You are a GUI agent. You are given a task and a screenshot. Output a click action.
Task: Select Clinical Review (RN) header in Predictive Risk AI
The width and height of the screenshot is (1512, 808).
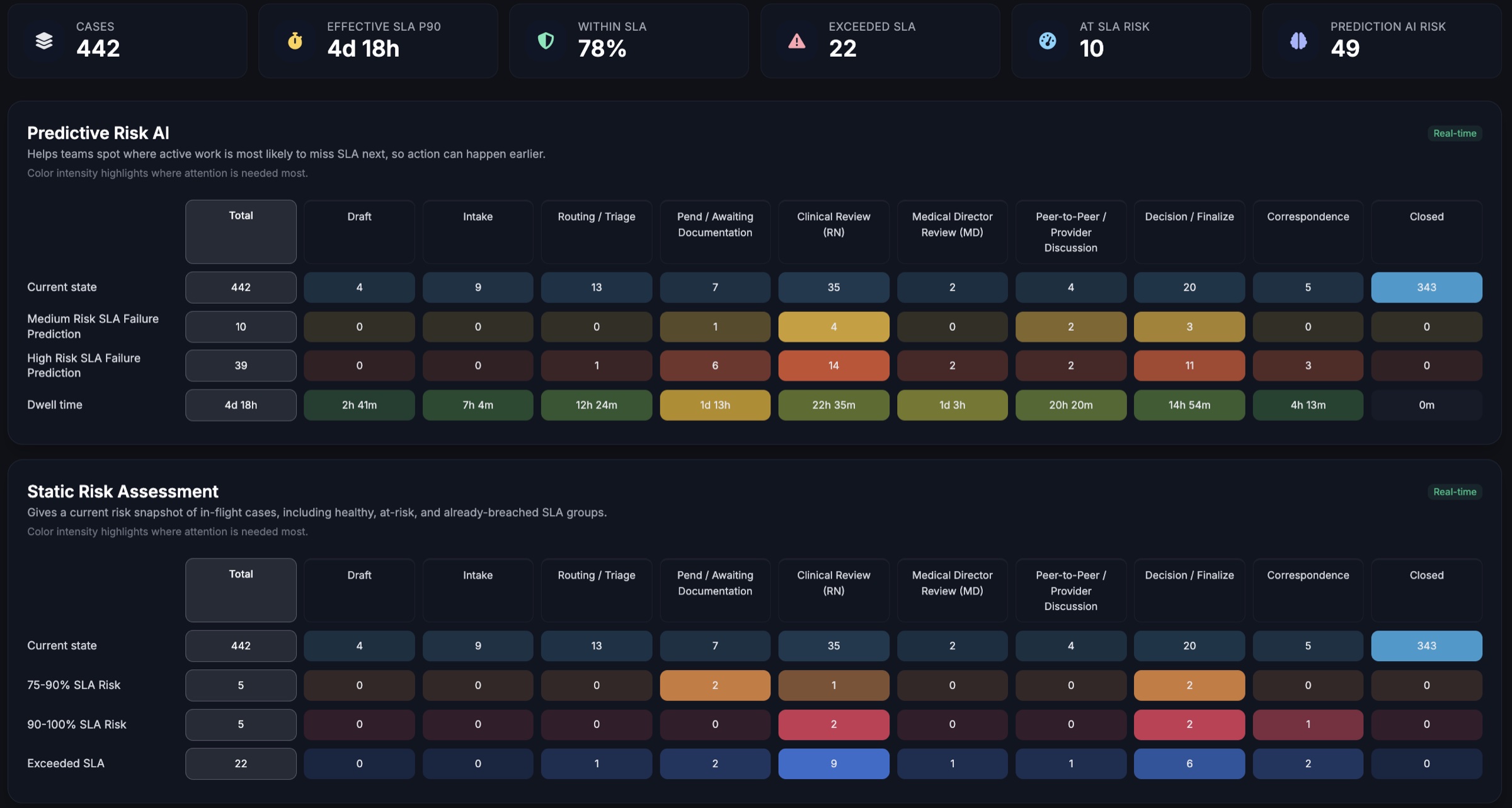(833, 231)
